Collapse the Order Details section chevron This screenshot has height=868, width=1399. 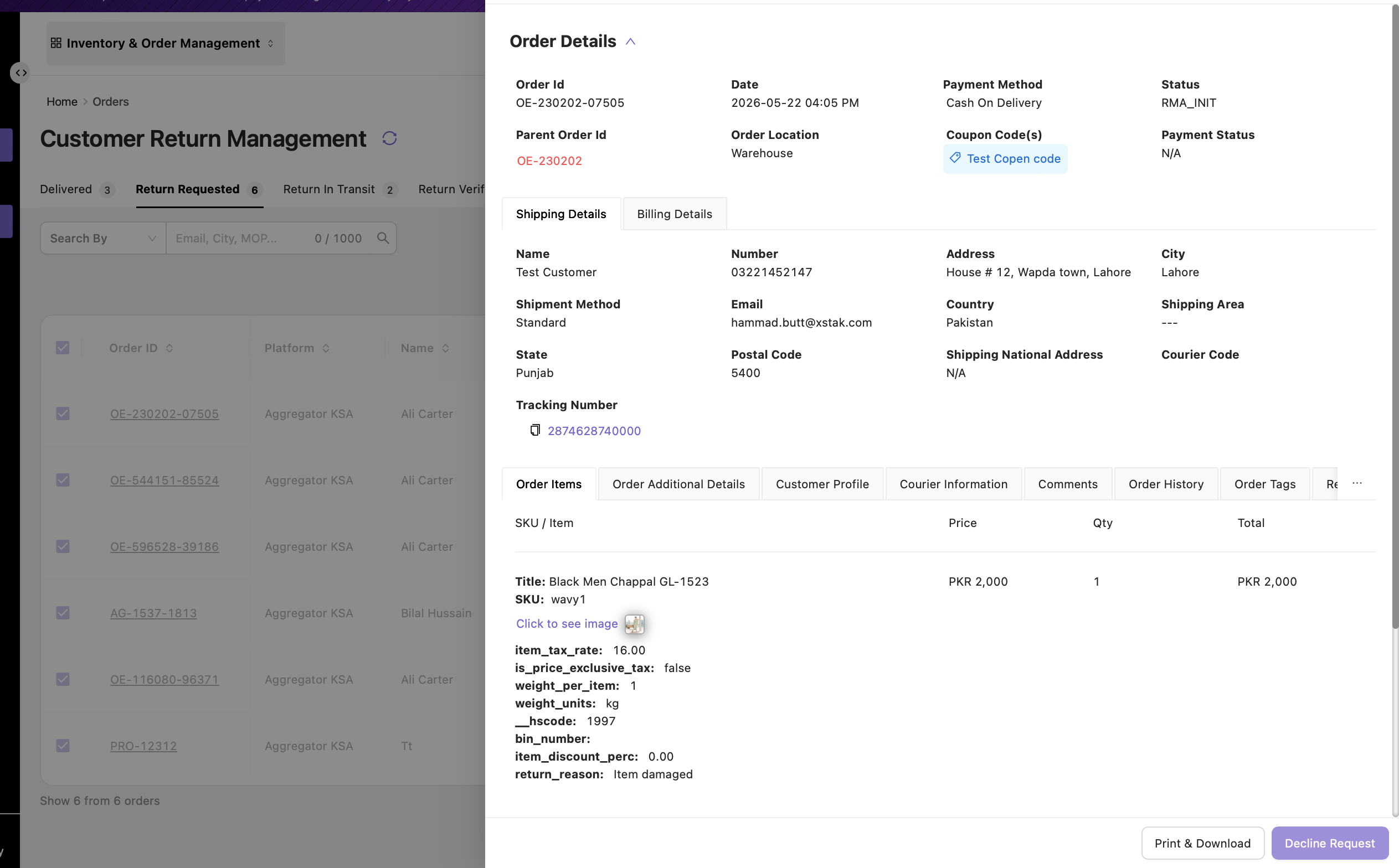[x=630, y=42]
